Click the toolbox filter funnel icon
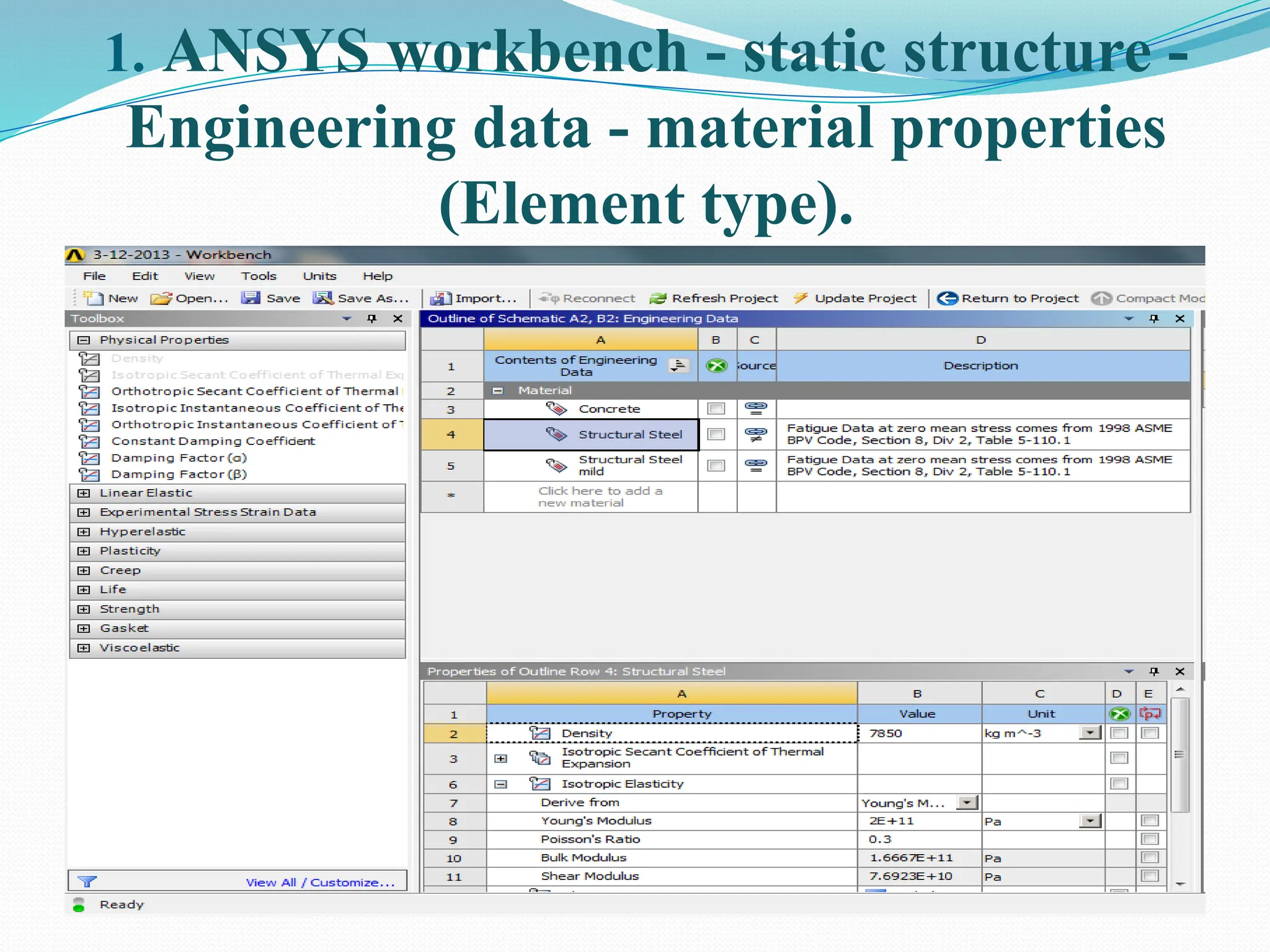1270x952 pixels. (87, 881)
